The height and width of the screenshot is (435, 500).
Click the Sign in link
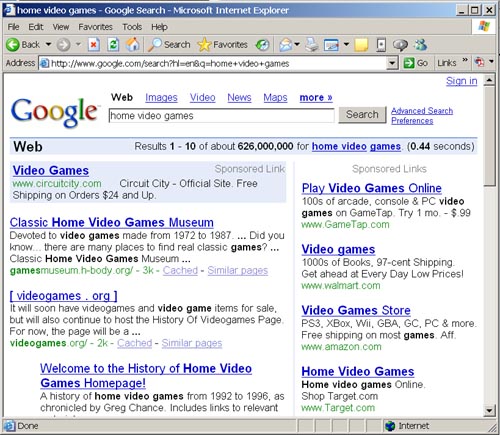(x=462, y=81)
